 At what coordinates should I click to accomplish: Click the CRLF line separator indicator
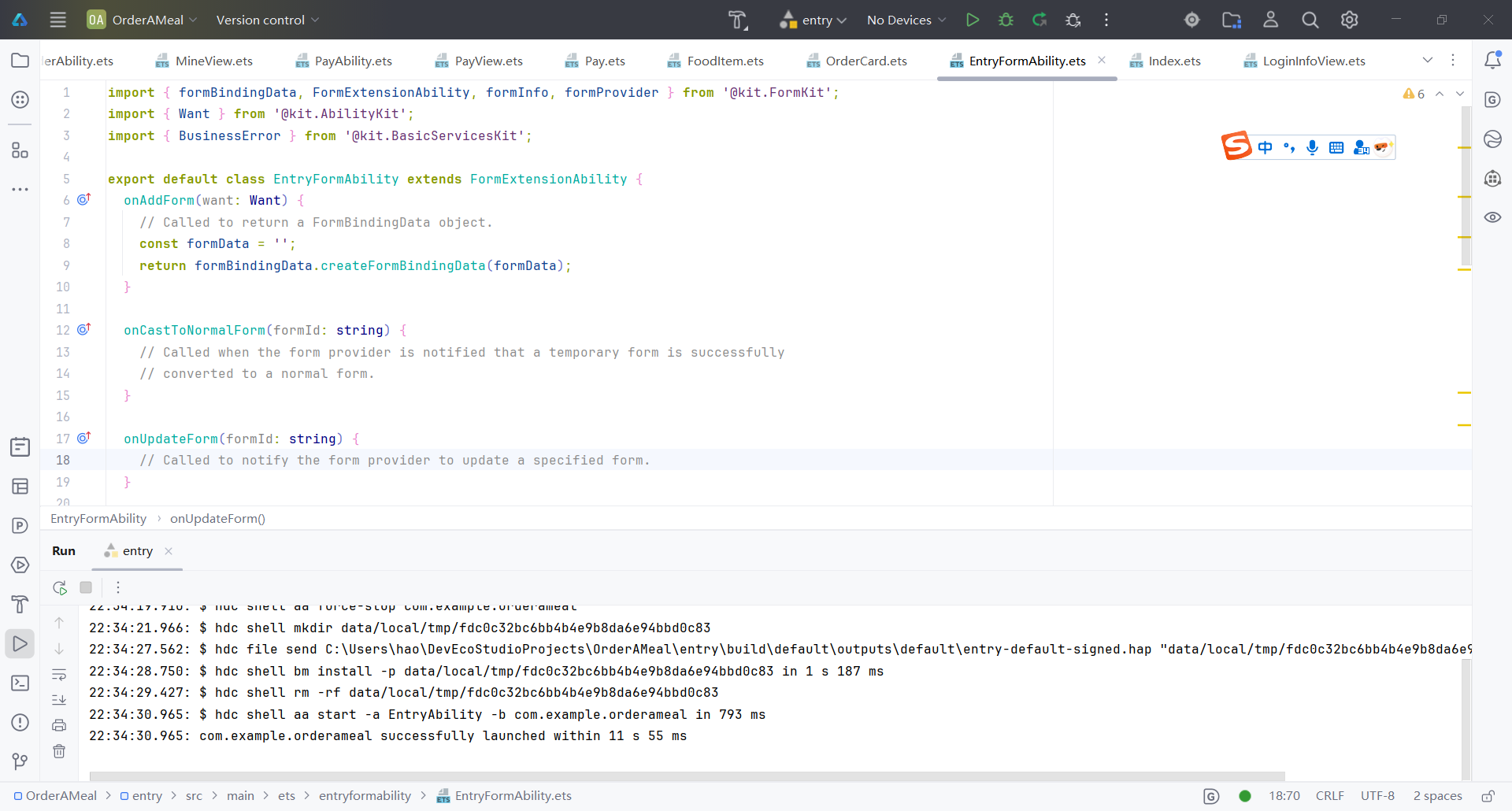pos(1329,796)
